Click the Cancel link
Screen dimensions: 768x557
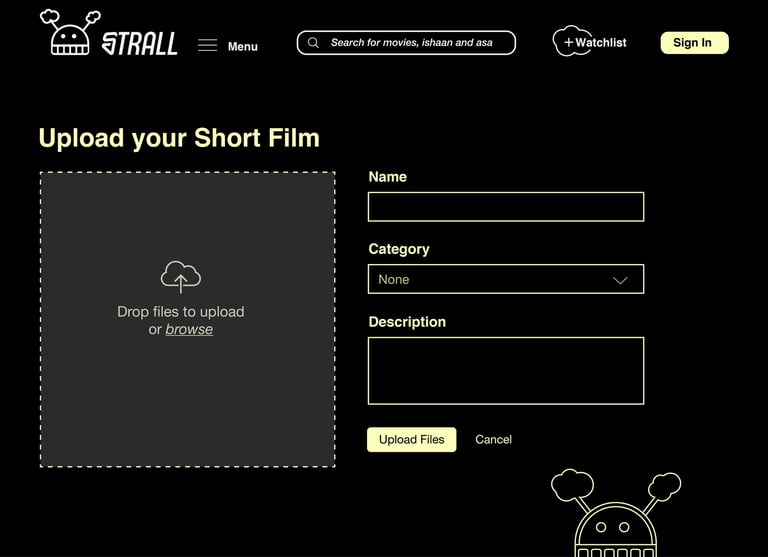point(493,439)
